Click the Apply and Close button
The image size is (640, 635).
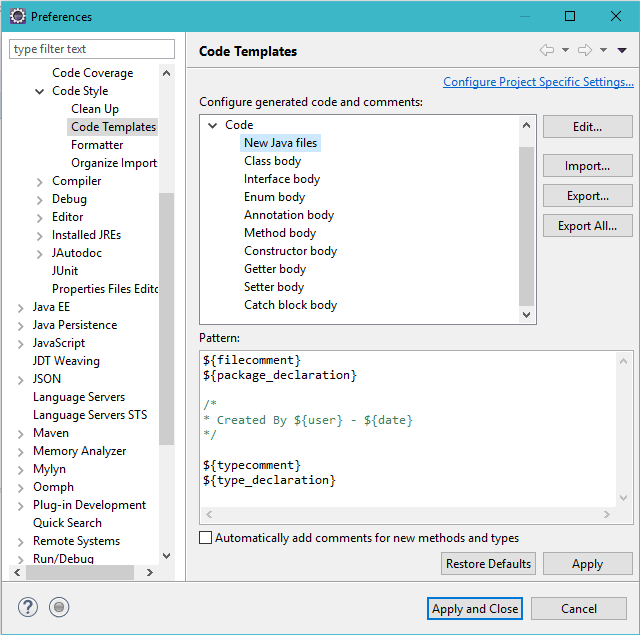pyautogui.click(x=475, y=608)
